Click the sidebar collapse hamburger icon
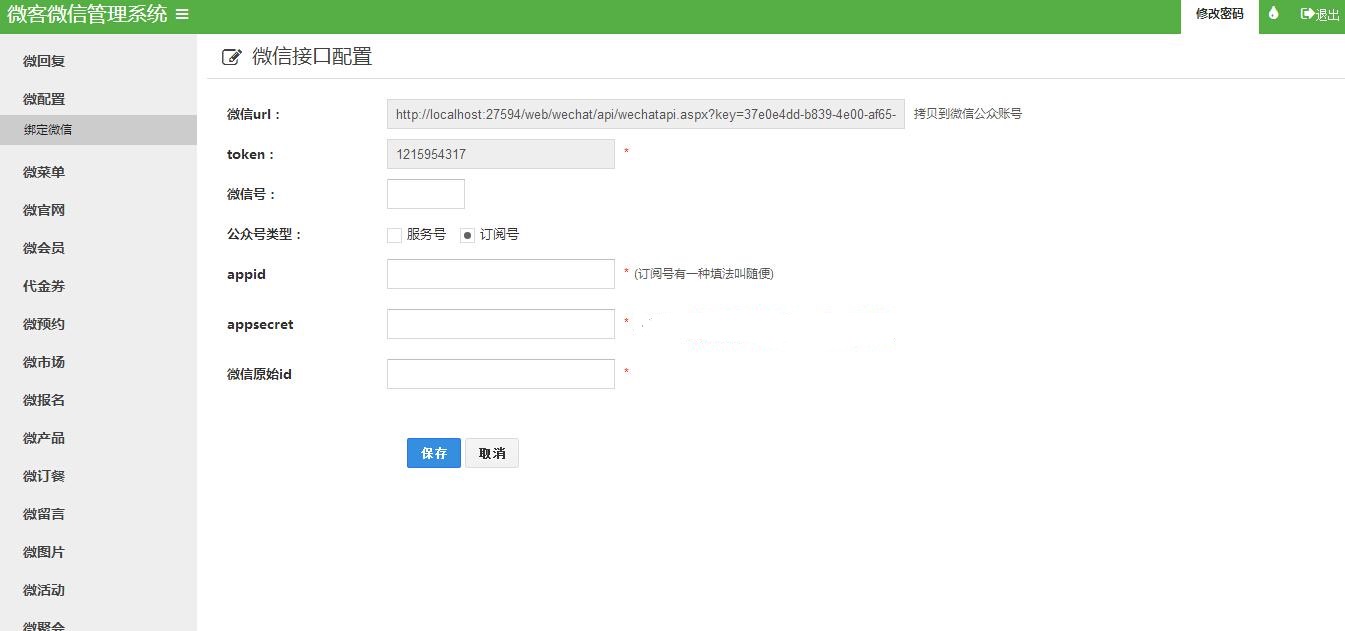Image resolution: width=1345 pixels, height=631 pixels. pyautogui.click(x=180, y=15)
